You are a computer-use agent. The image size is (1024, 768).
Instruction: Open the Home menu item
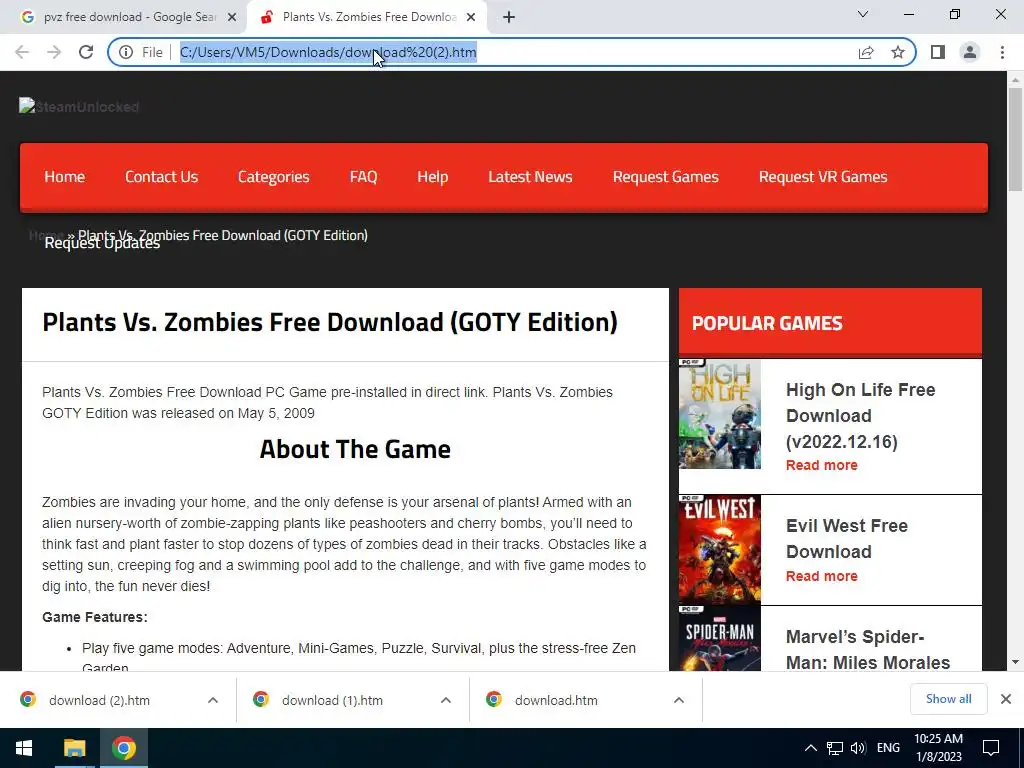point(65,177)
